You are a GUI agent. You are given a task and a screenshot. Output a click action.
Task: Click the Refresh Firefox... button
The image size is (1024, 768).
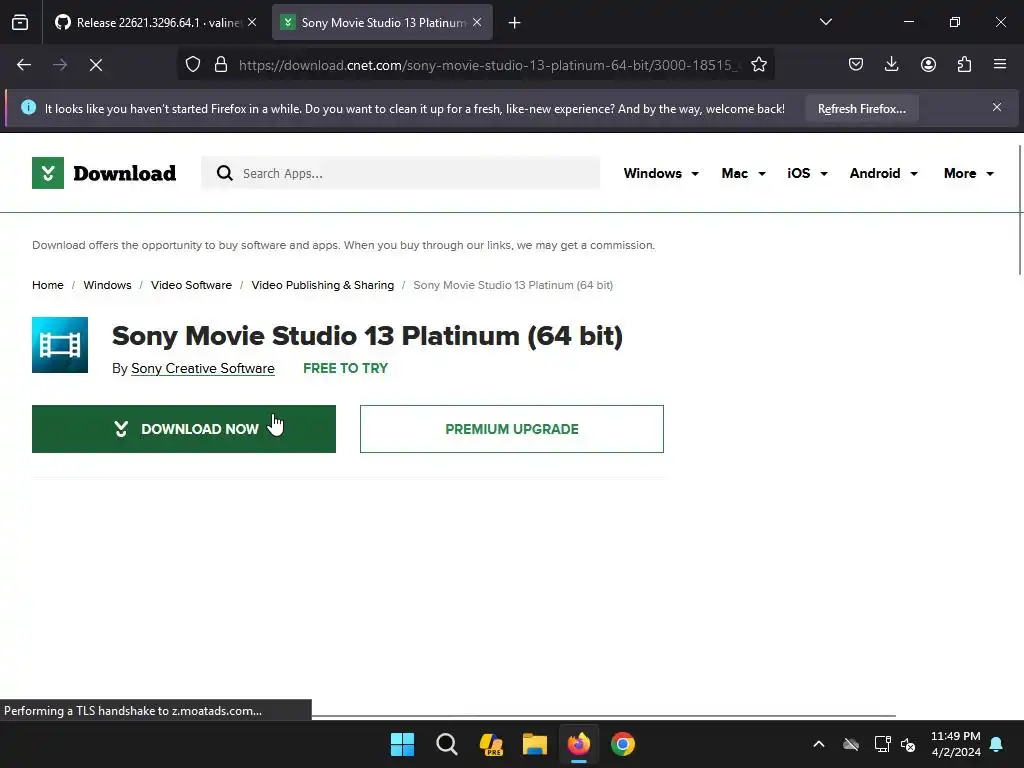click(861, 108)
